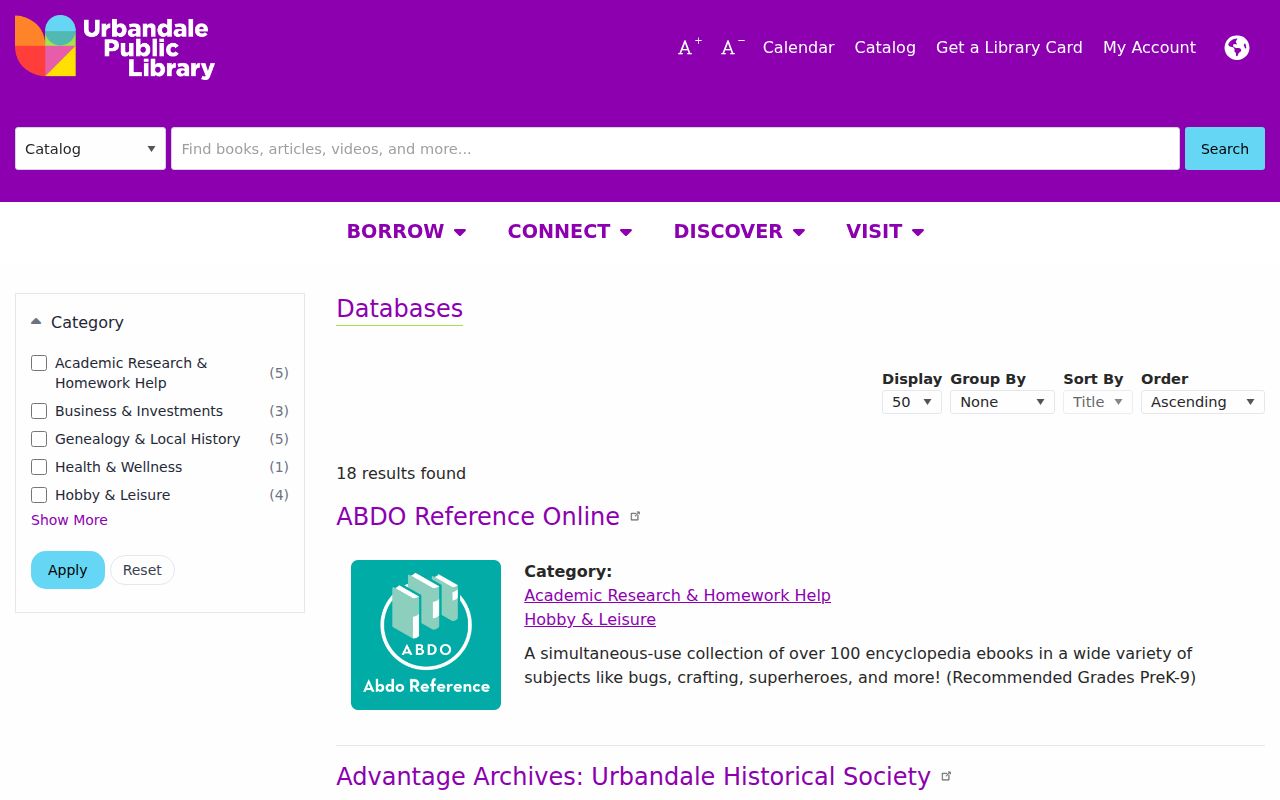Enable the Health & Wellness filter
The height and width of the screenshot is (800, 1280).
click(x=39, y=467)
